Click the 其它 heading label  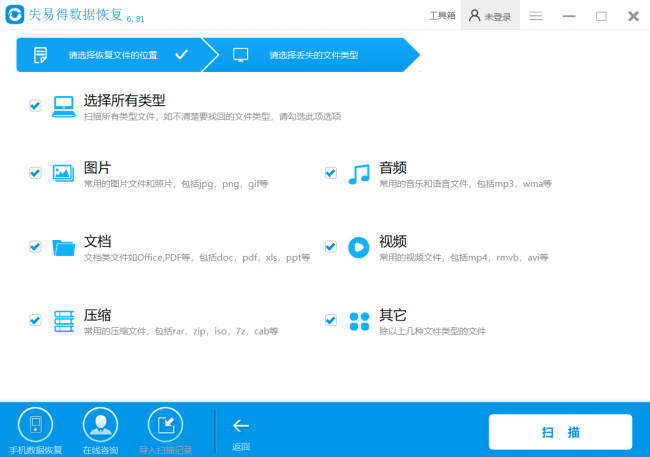pyautogui.click(x=393, y=315)
